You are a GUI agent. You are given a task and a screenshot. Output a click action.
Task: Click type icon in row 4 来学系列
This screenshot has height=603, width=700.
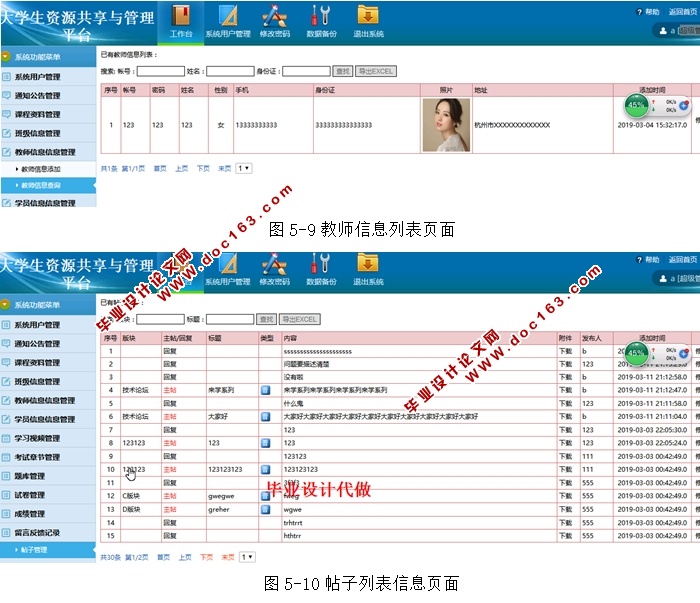click(266, 390)
